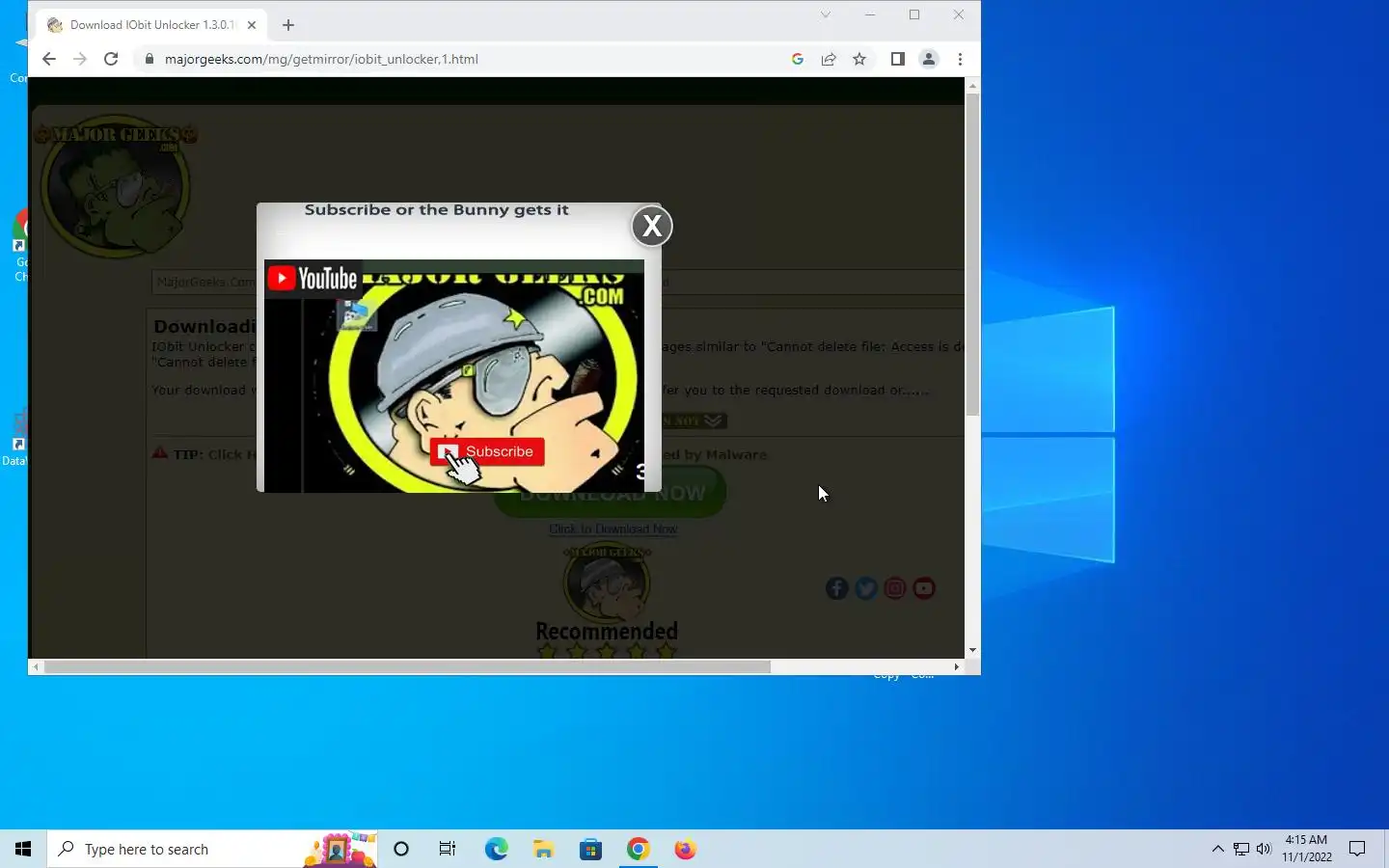Open the Chrome three-dot menu
The image size is (1389, 868).
coord(960,59)
